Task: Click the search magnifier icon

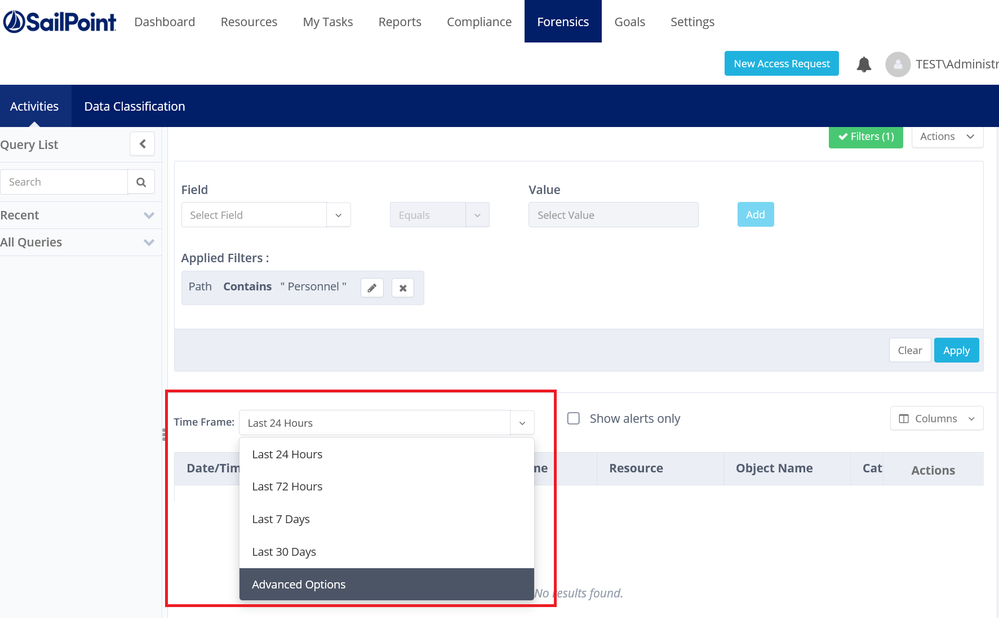Action: tap(141, 182)
